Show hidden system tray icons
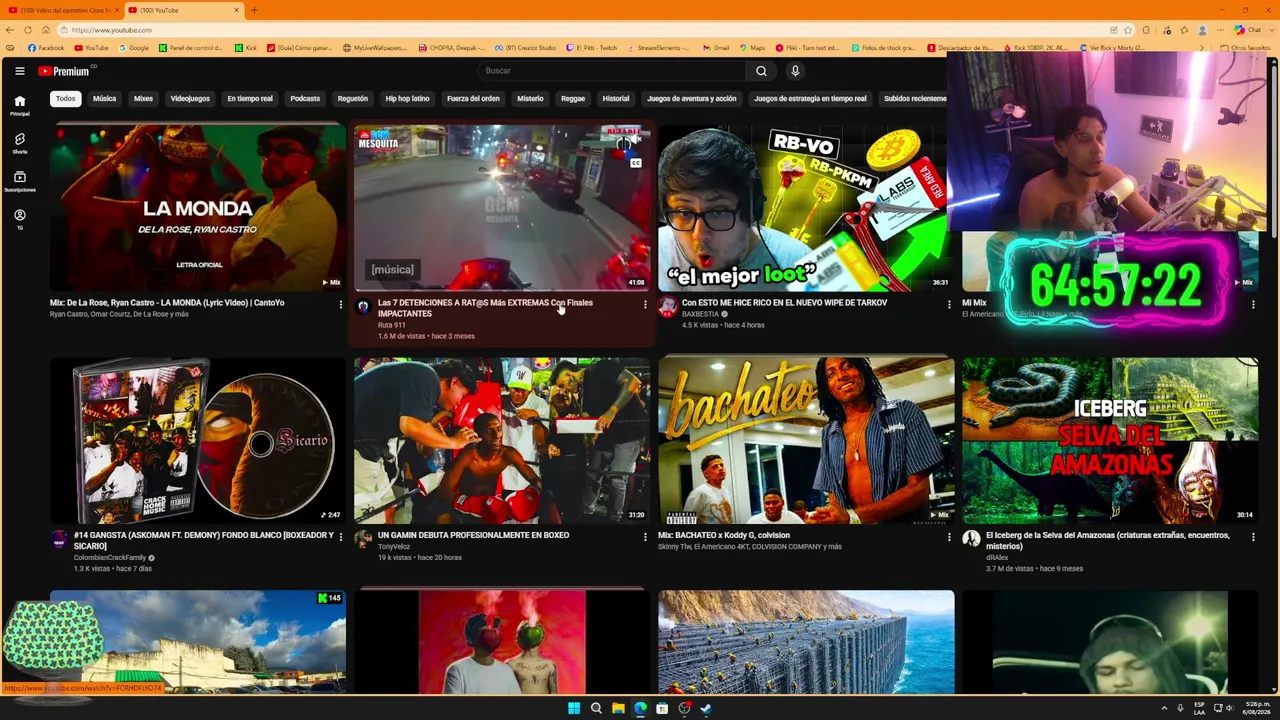This screenshot has height=720, width=1280. click(x=1164, y=708)
